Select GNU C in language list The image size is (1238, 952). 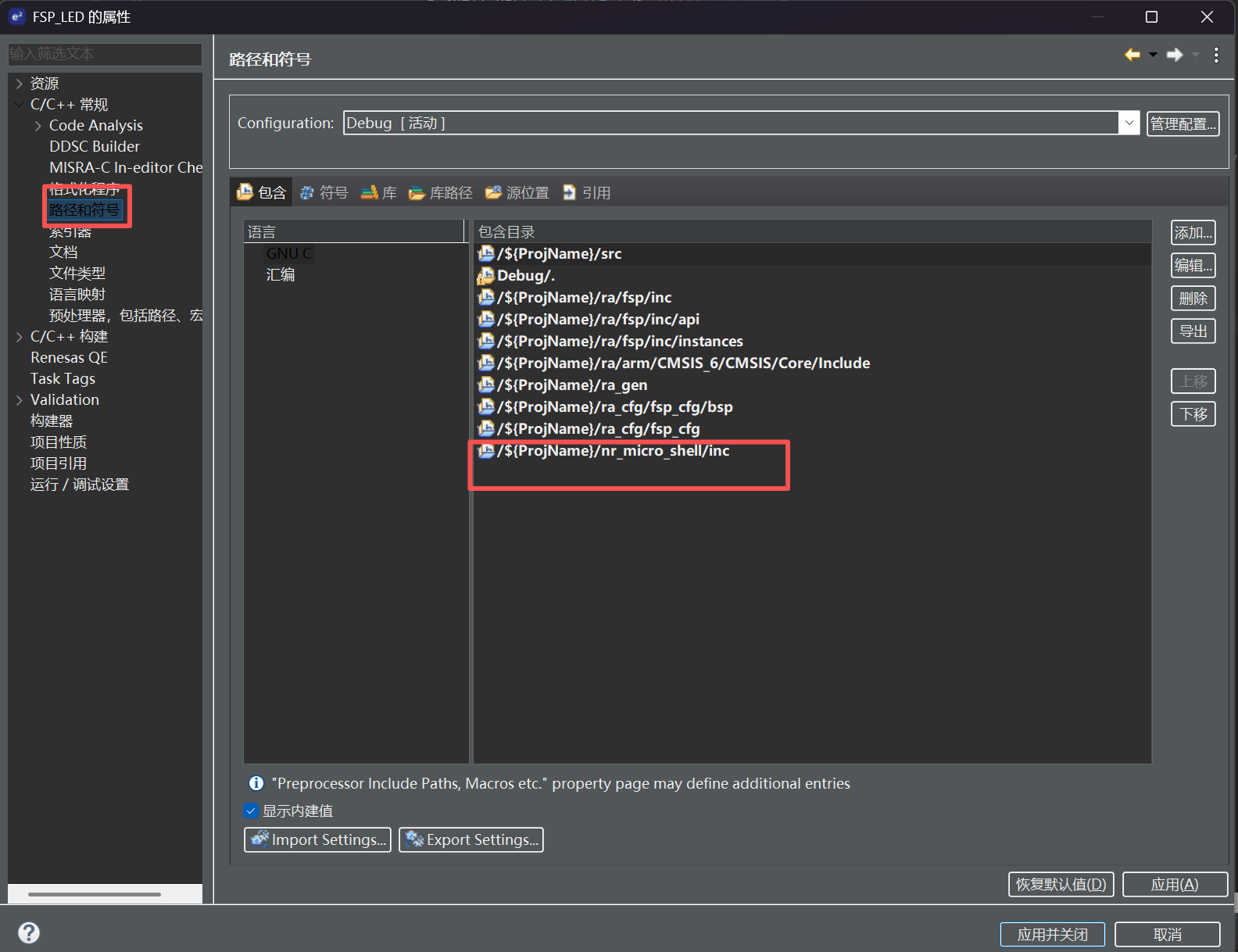(289, 253)
